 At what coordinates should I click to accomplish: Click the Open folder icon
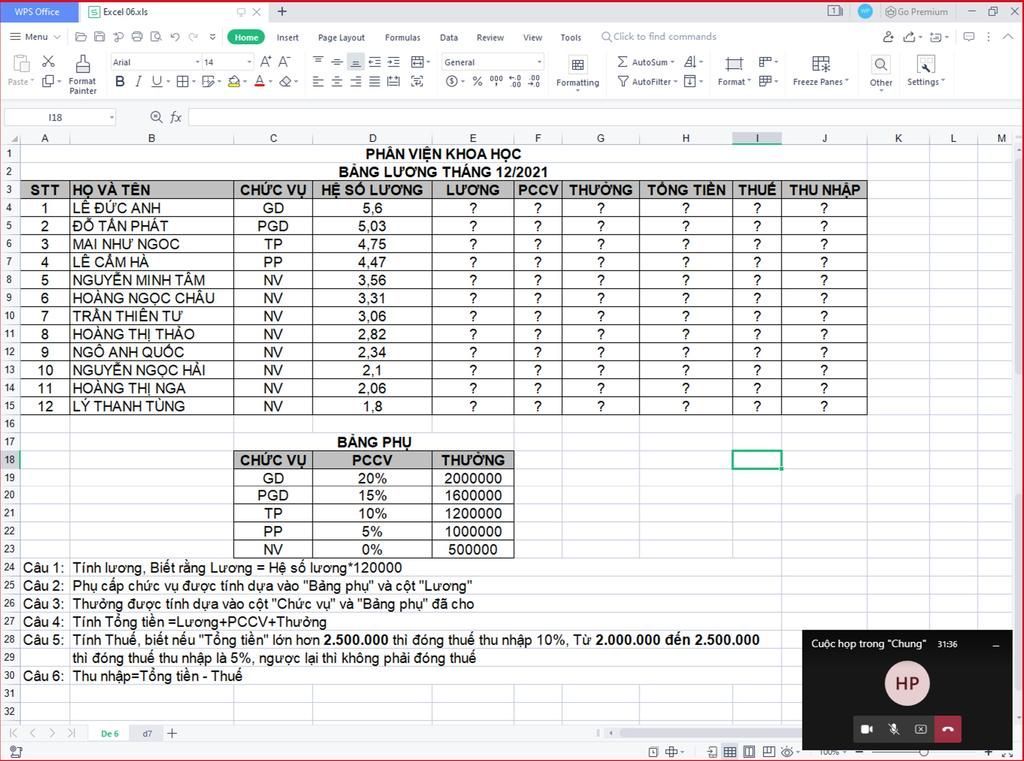[81, 37]
